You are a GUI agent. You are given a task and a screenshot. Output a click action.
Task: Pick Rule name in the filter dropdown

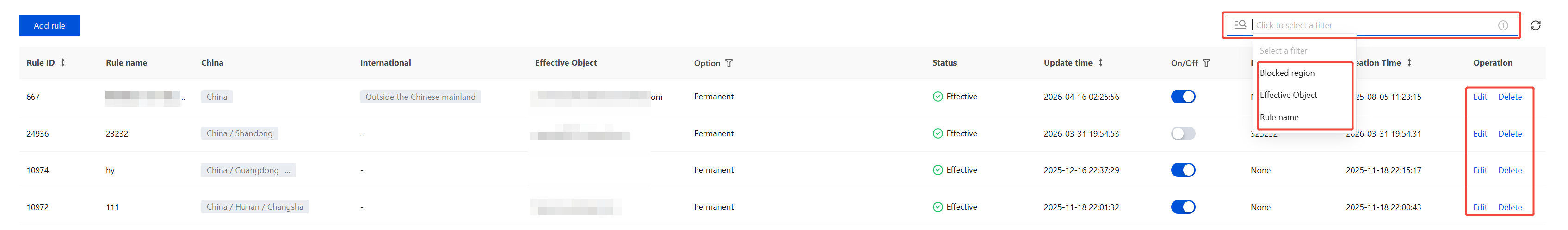coord(1279,117)
